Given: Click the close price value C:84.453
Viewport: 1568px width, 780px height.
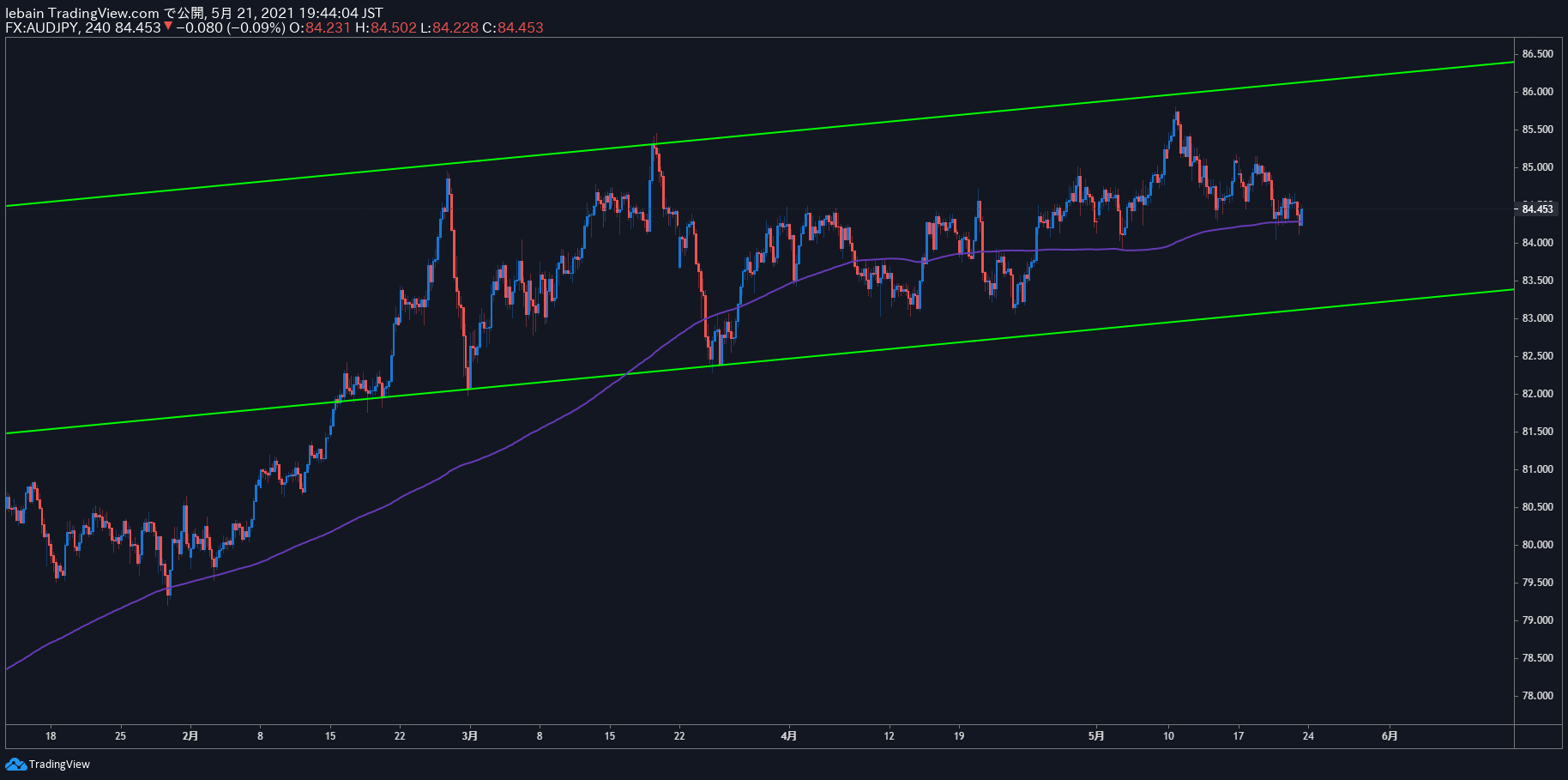Looking at the screenshot, I should 513,27.
